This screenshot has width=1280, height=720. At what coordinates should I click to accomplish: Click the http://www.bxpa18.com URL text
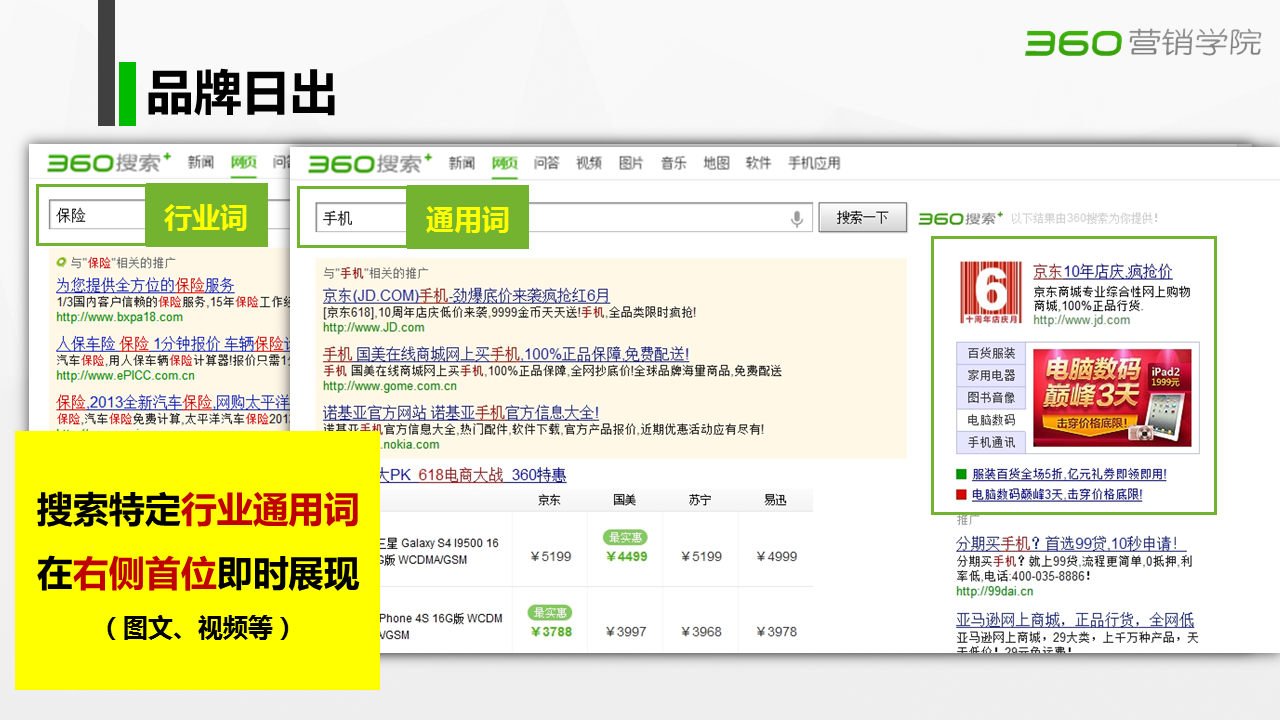pos(120,317)
